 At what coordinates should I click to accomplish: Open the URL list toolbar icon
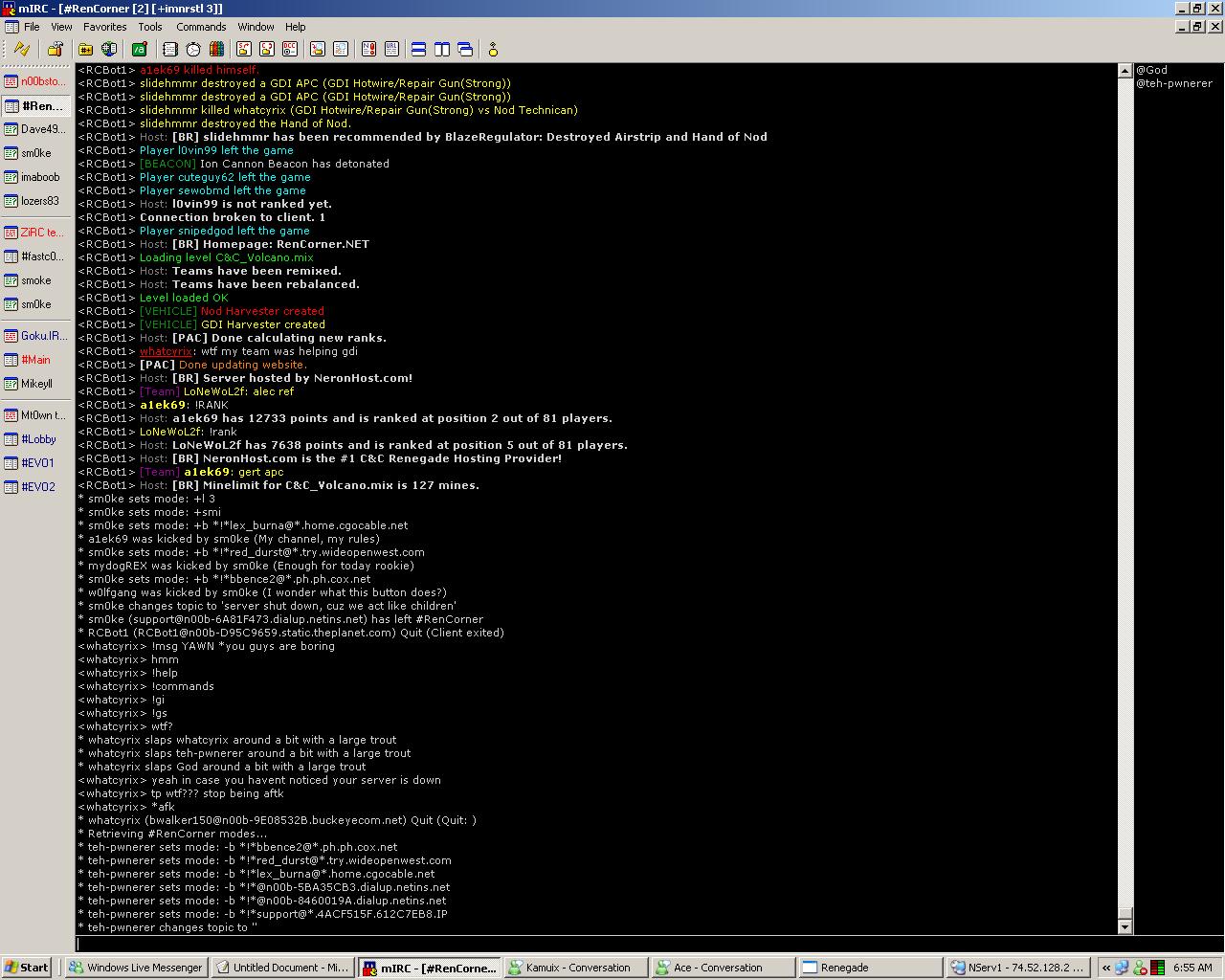coord(391,49)
